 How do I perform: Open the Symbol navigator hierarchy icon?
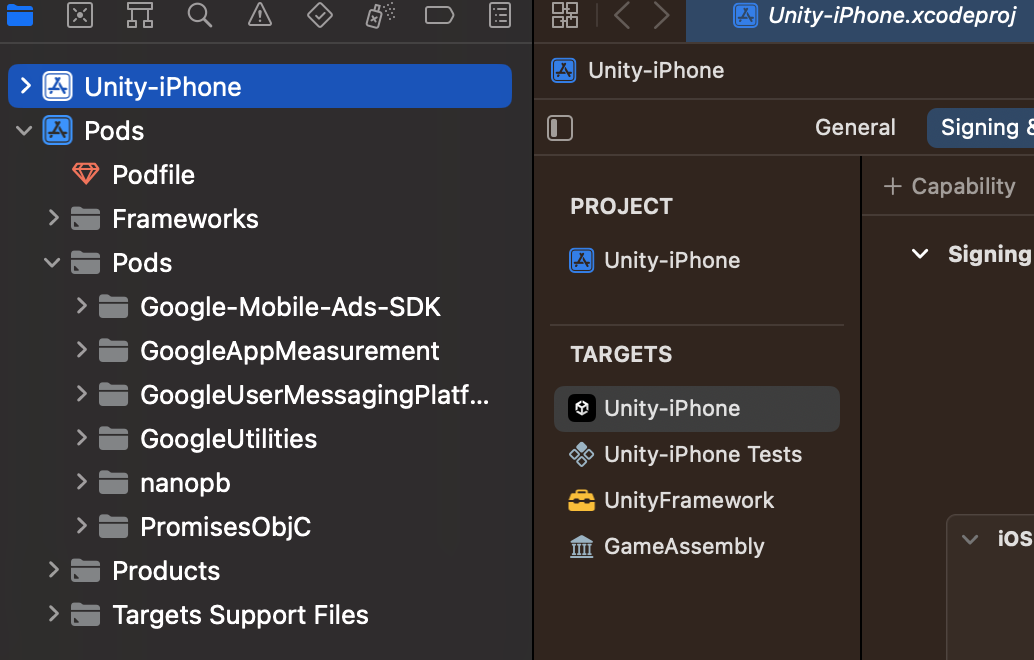[140, 15]
